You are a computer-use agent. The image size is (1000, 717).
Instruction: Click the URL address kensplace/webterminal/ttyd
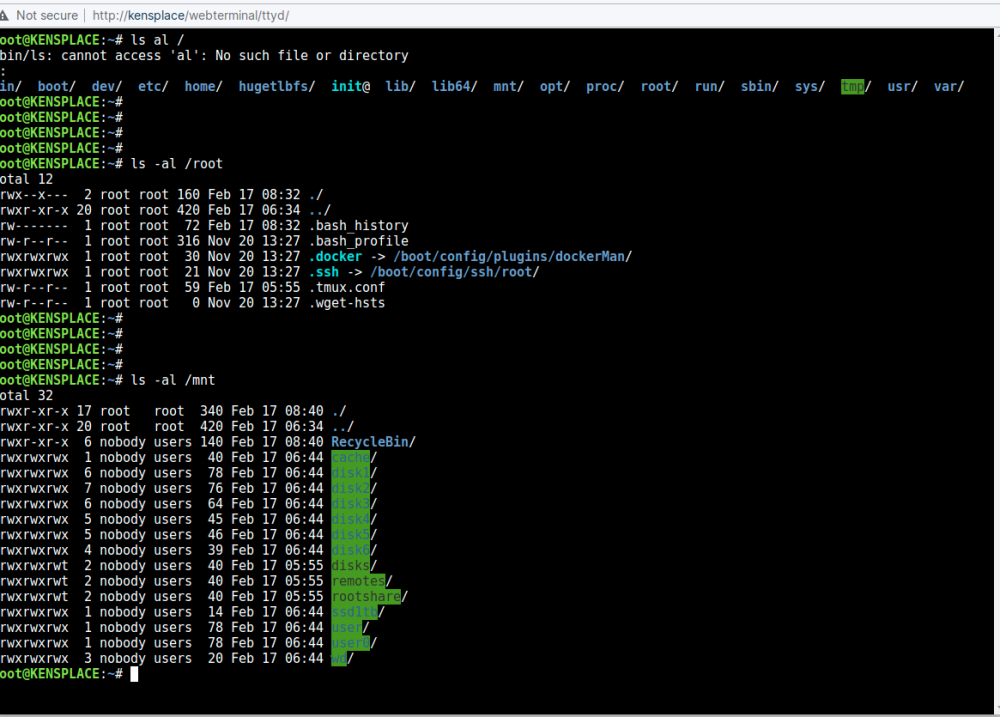(x=191, y=15)
